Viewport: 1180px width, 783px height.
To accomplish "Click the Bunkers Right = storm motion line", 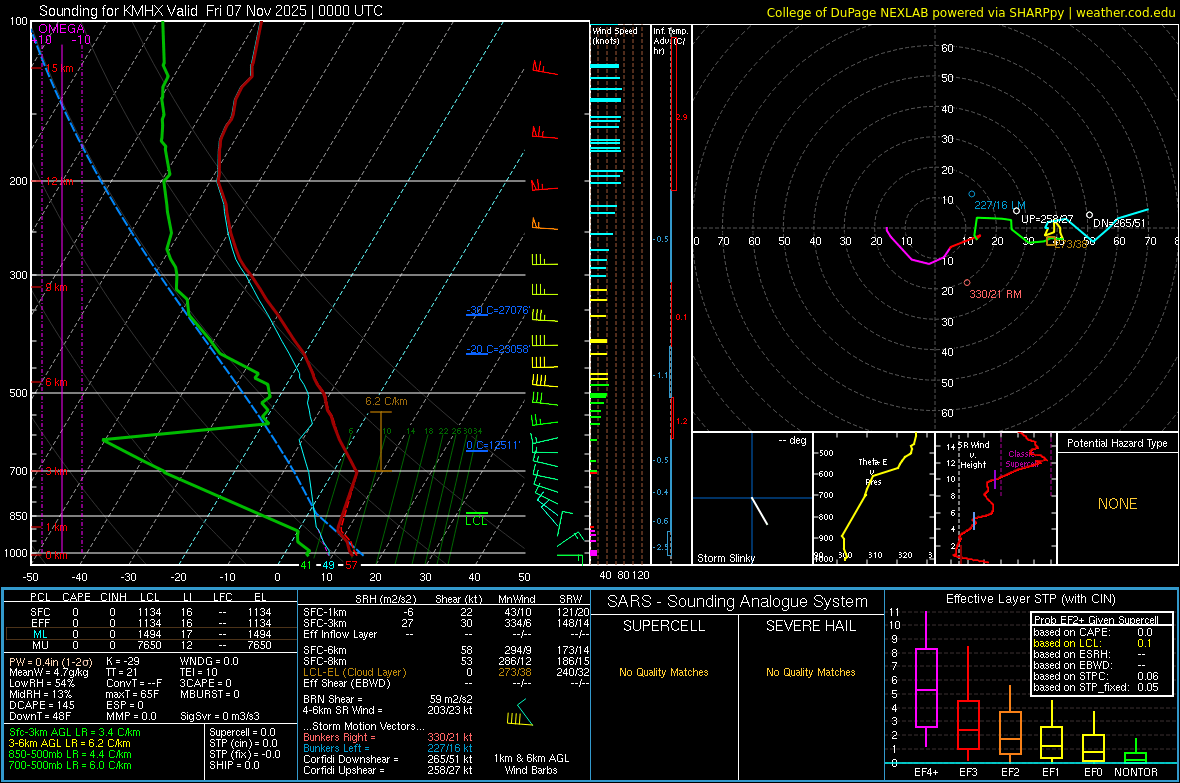I will [x=388, y=737].
